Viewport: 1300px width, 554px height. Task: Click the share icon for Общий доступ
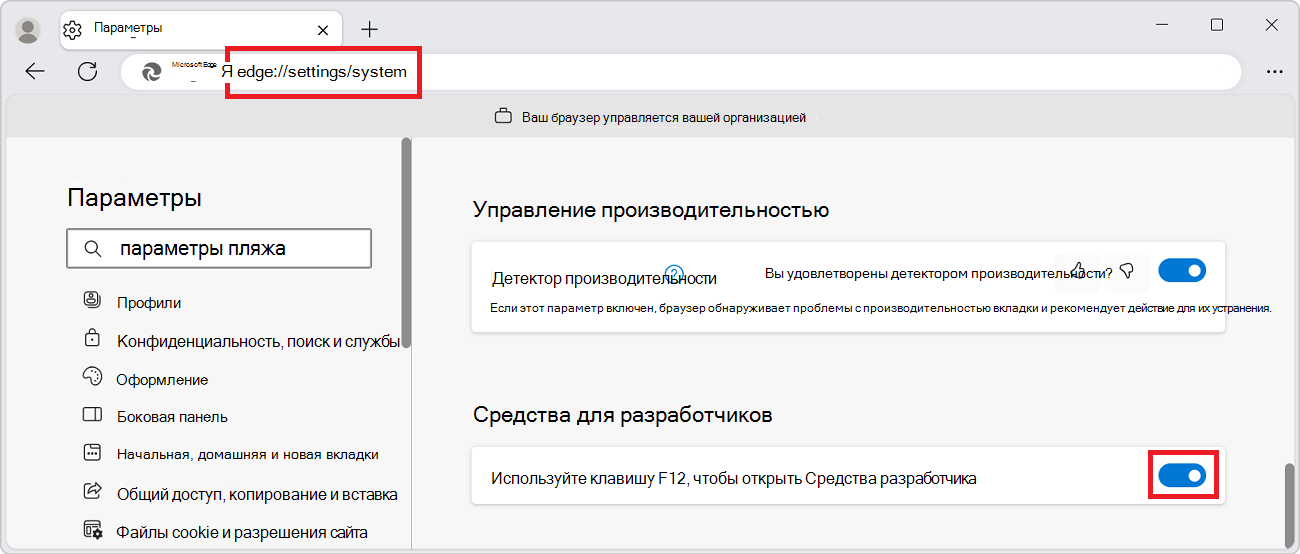[92, 491]
